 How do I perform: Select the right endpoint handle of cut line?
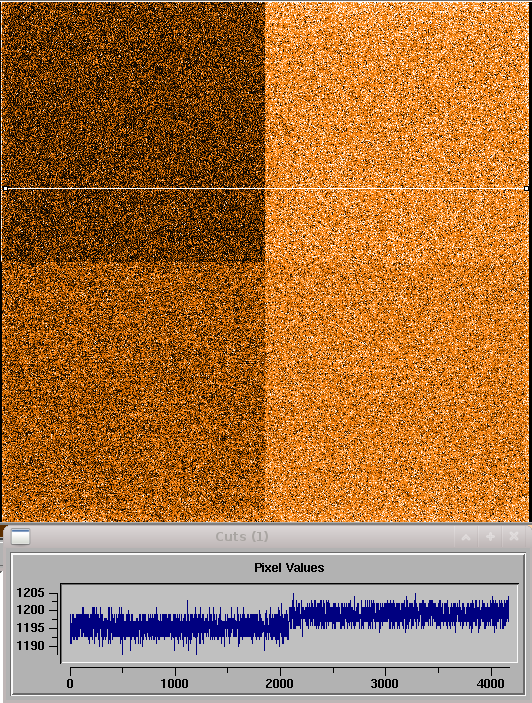pos(527,189)
